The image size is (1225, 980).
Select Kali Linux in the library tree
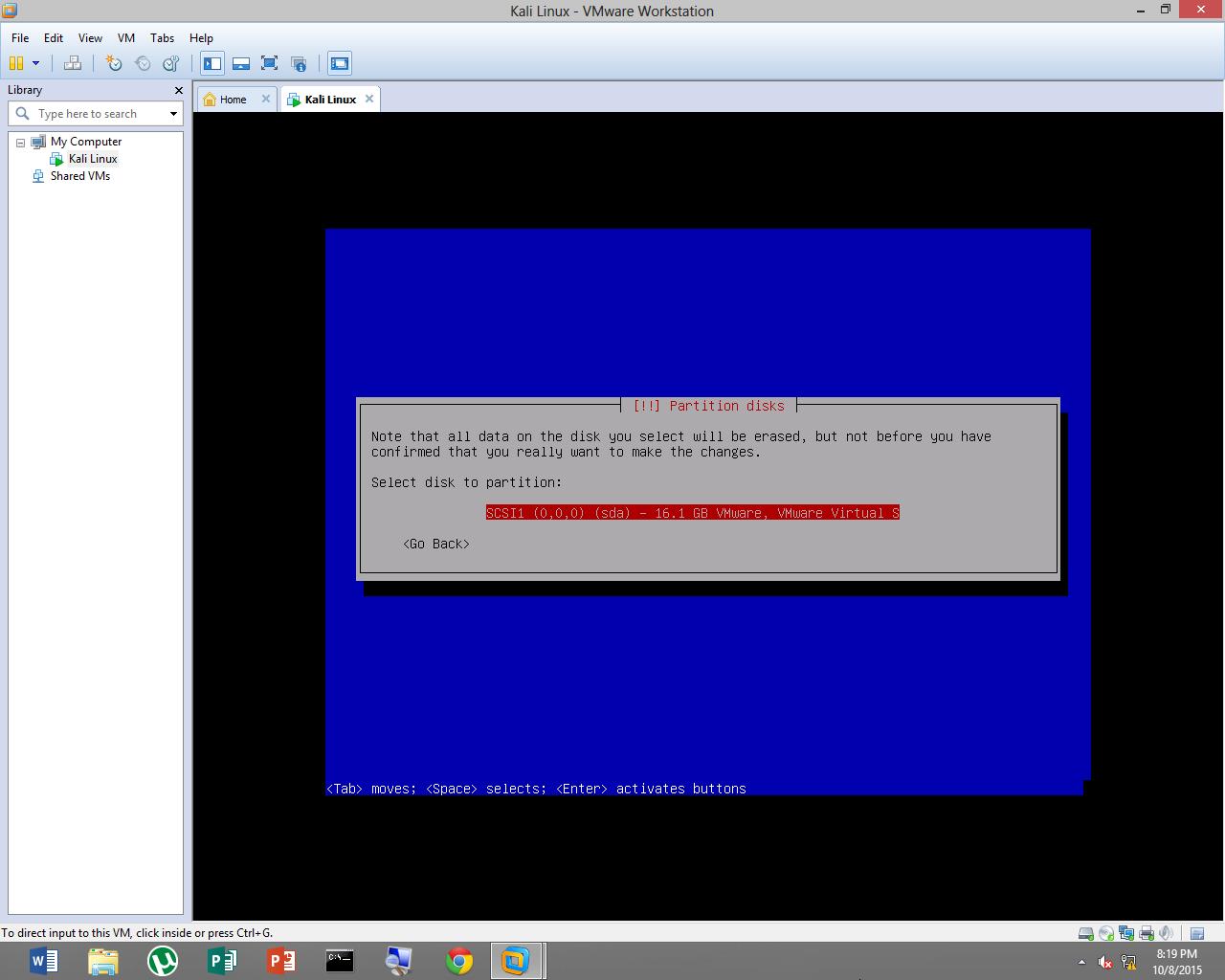tap(93, 159)
